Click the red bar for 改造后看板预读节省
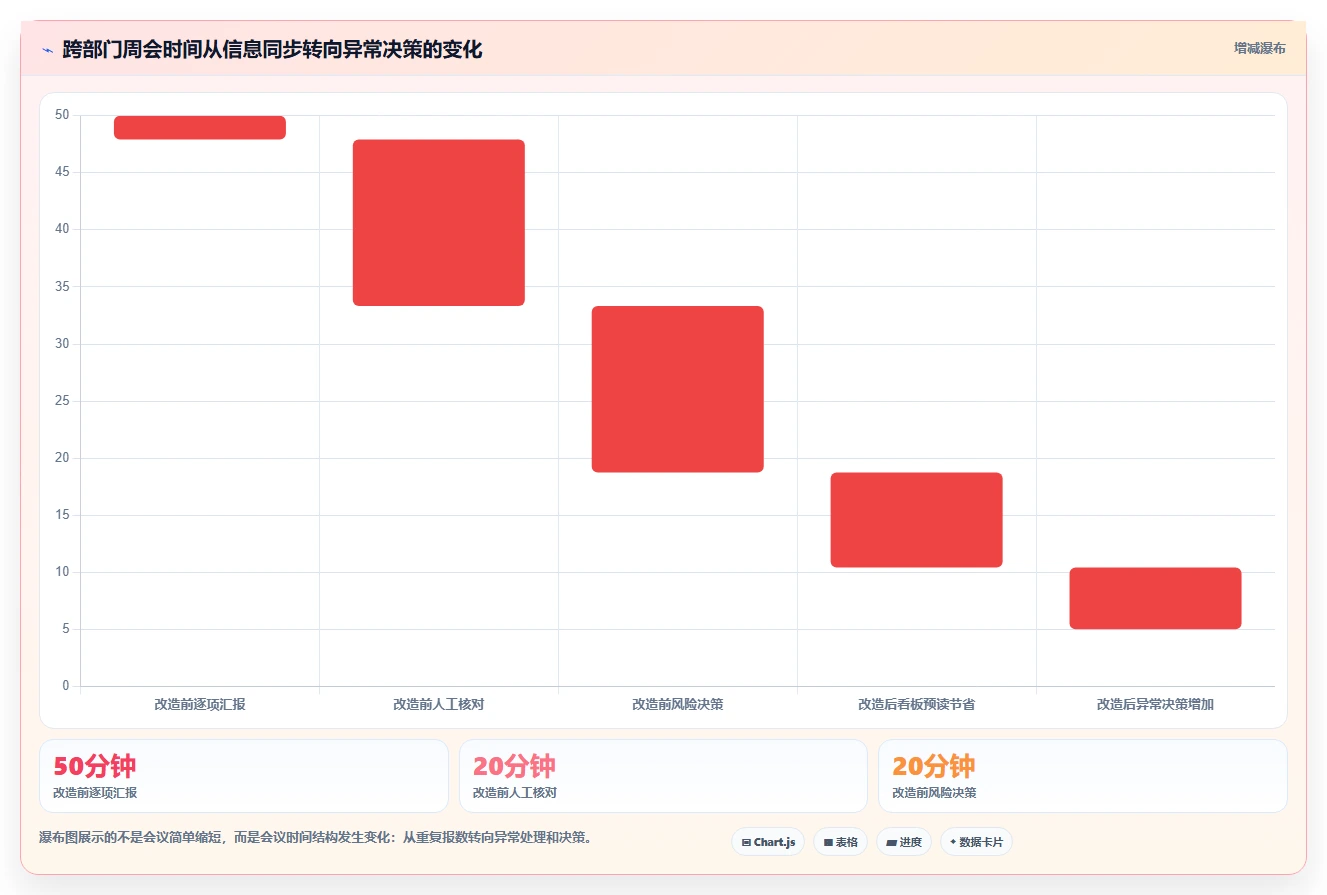This screenshot has width=1327, height=895. (917, 520)
